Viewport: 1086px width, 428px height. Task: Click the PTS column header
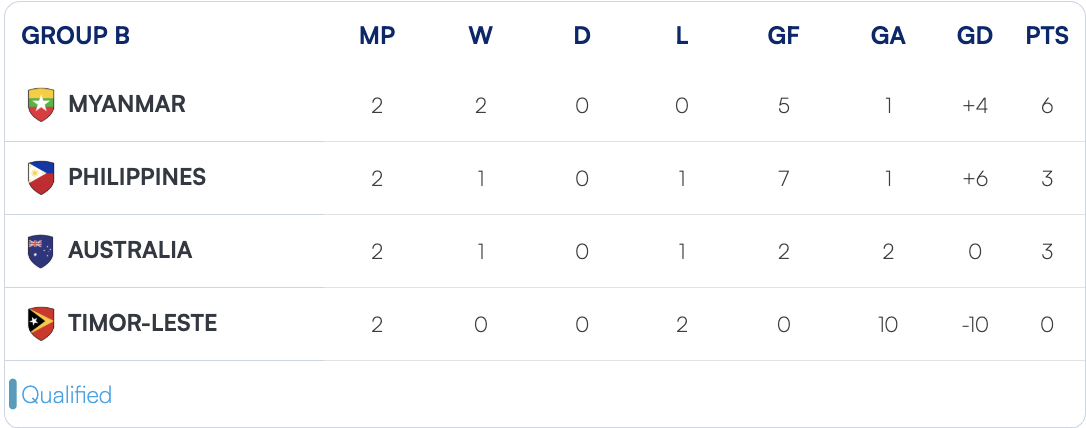click(x=1047, y=36)
